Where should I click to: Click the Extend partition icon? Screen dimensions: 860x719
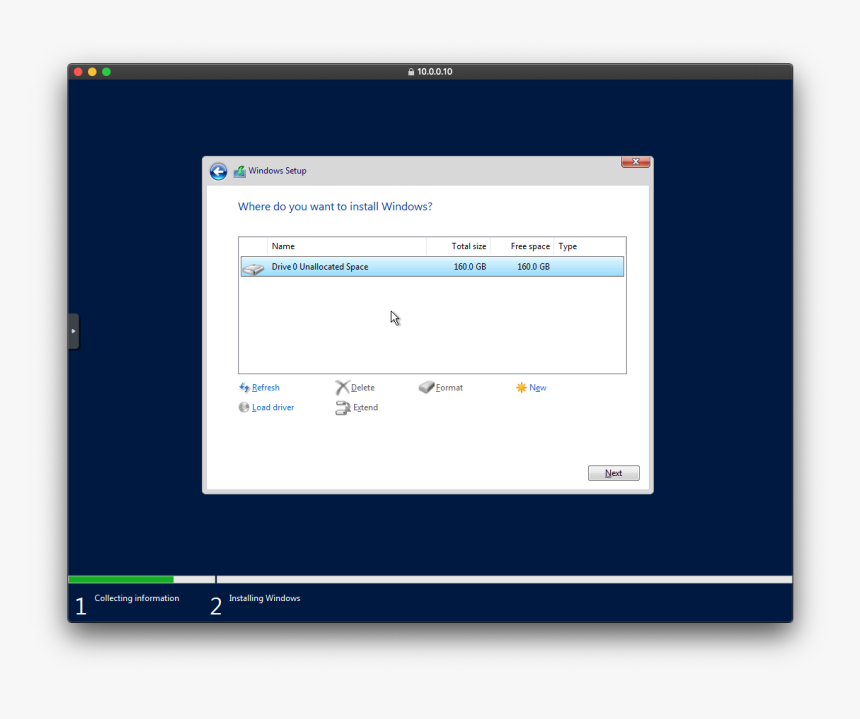click(342, 407)
